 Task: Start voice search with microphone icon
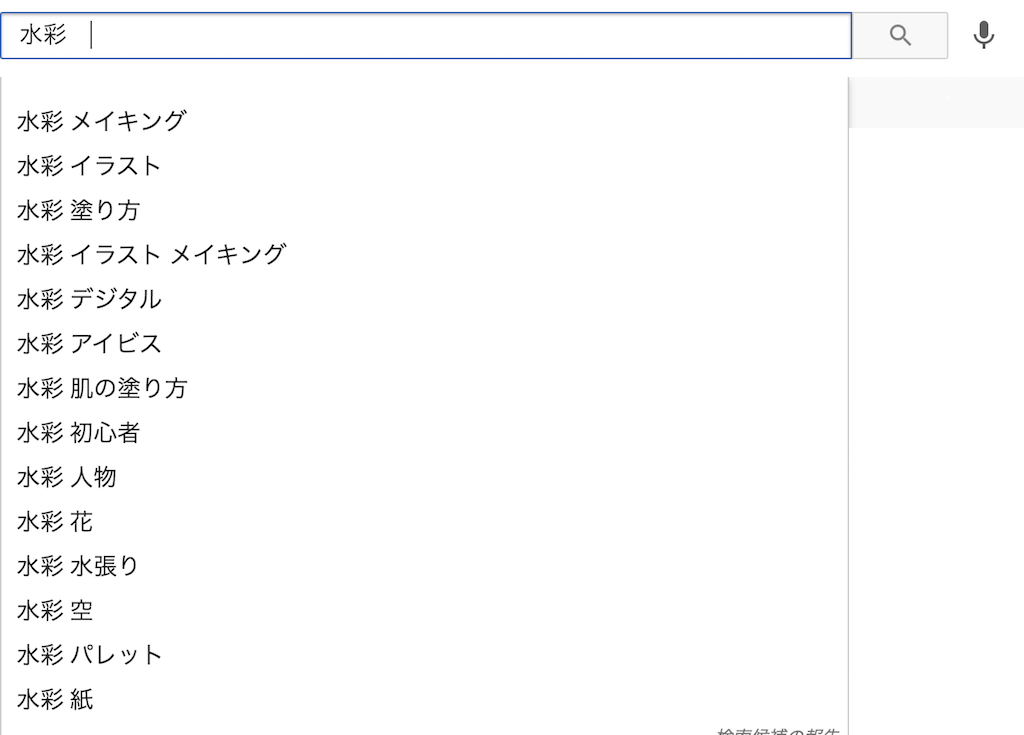[x=984, y=36]
